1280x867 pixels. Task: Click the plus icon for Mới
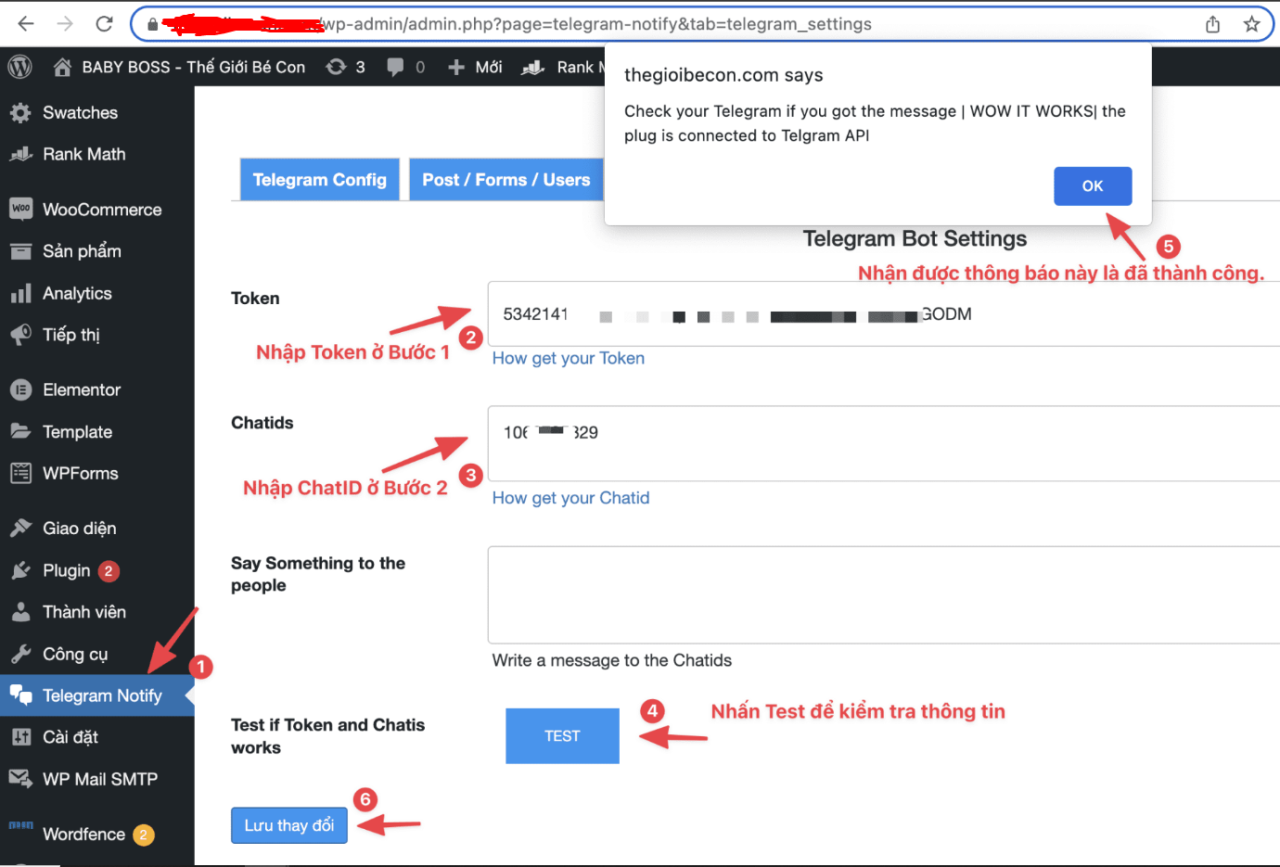point(456,67)
